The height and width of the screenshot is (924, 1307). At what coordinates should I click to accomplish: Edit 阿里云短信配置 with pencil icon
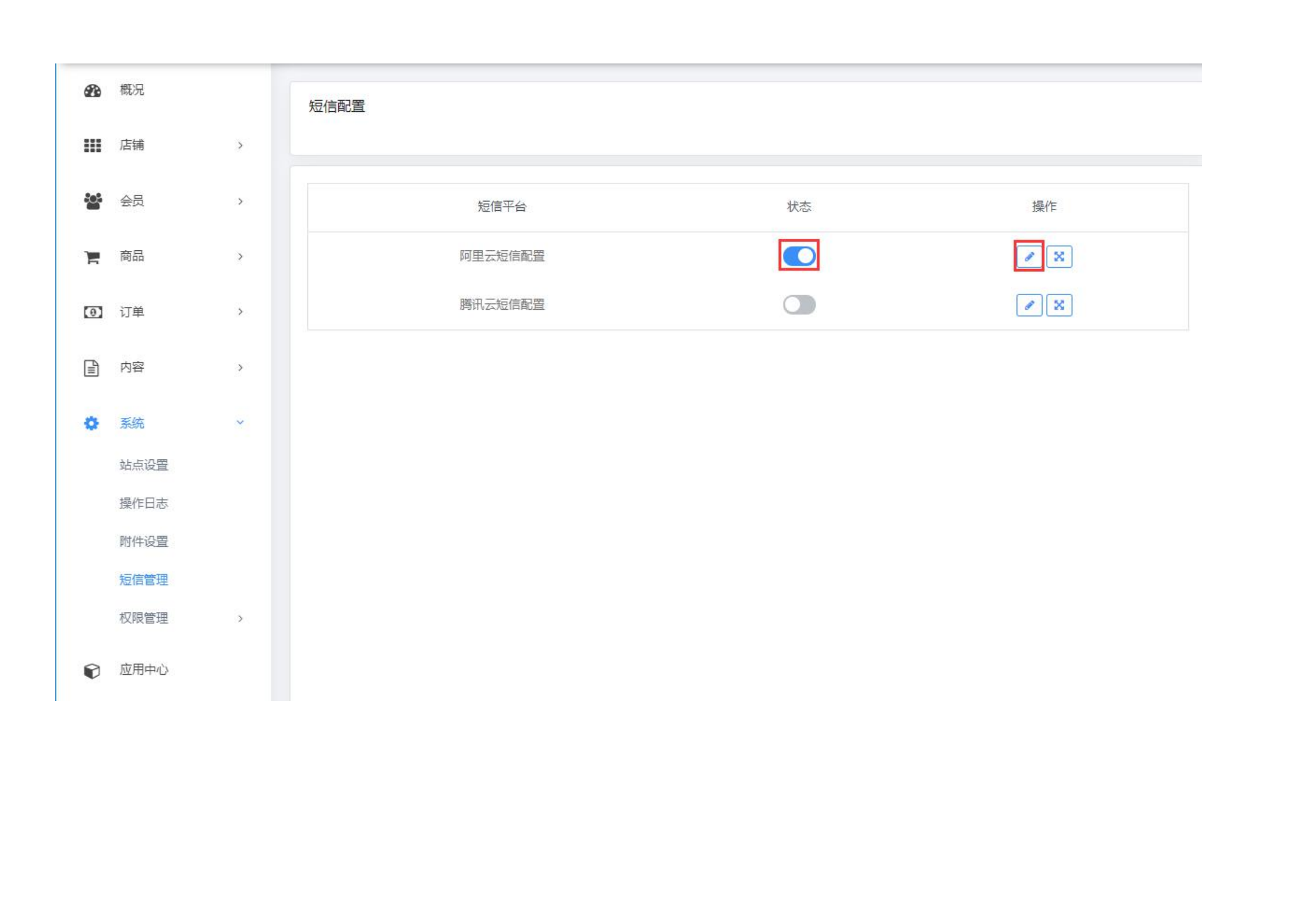[x=1029, y=256]
